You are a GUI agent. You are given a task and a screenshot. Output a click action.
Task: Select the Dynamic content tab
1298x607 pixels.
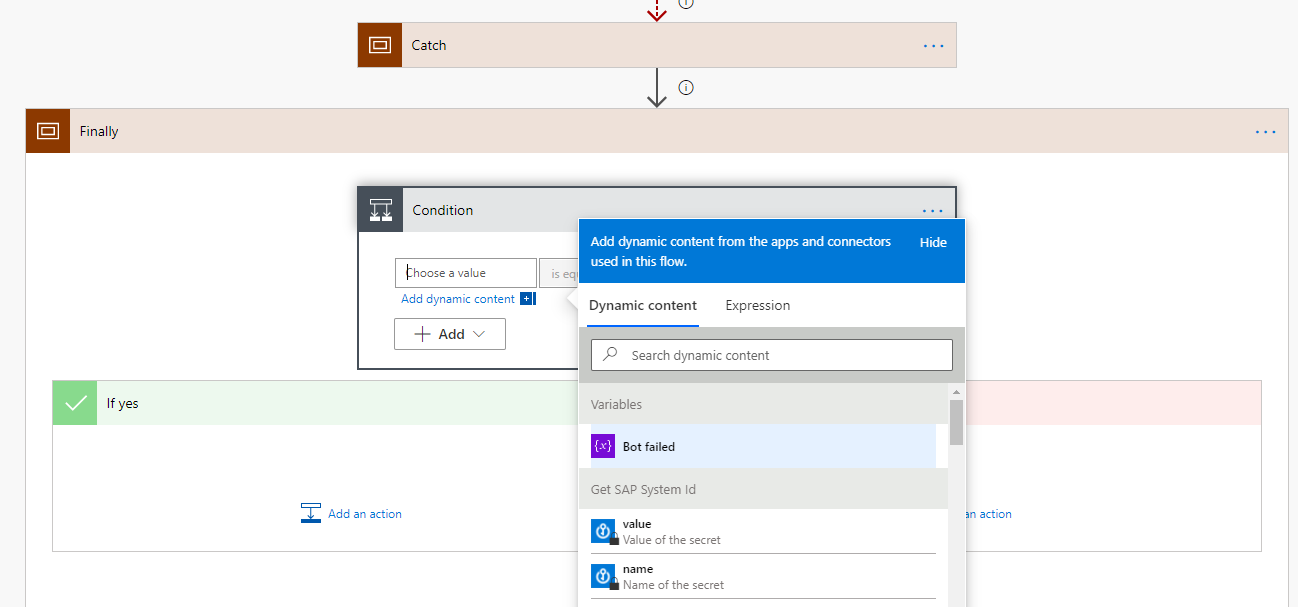pyautogui.click(x=643, y=305)
